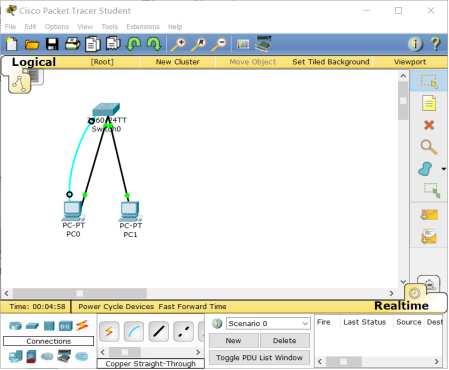This screenshot has width=449, height=370.
Task: Click the Copy icon in the toolbar
Action: coord(93,44)
